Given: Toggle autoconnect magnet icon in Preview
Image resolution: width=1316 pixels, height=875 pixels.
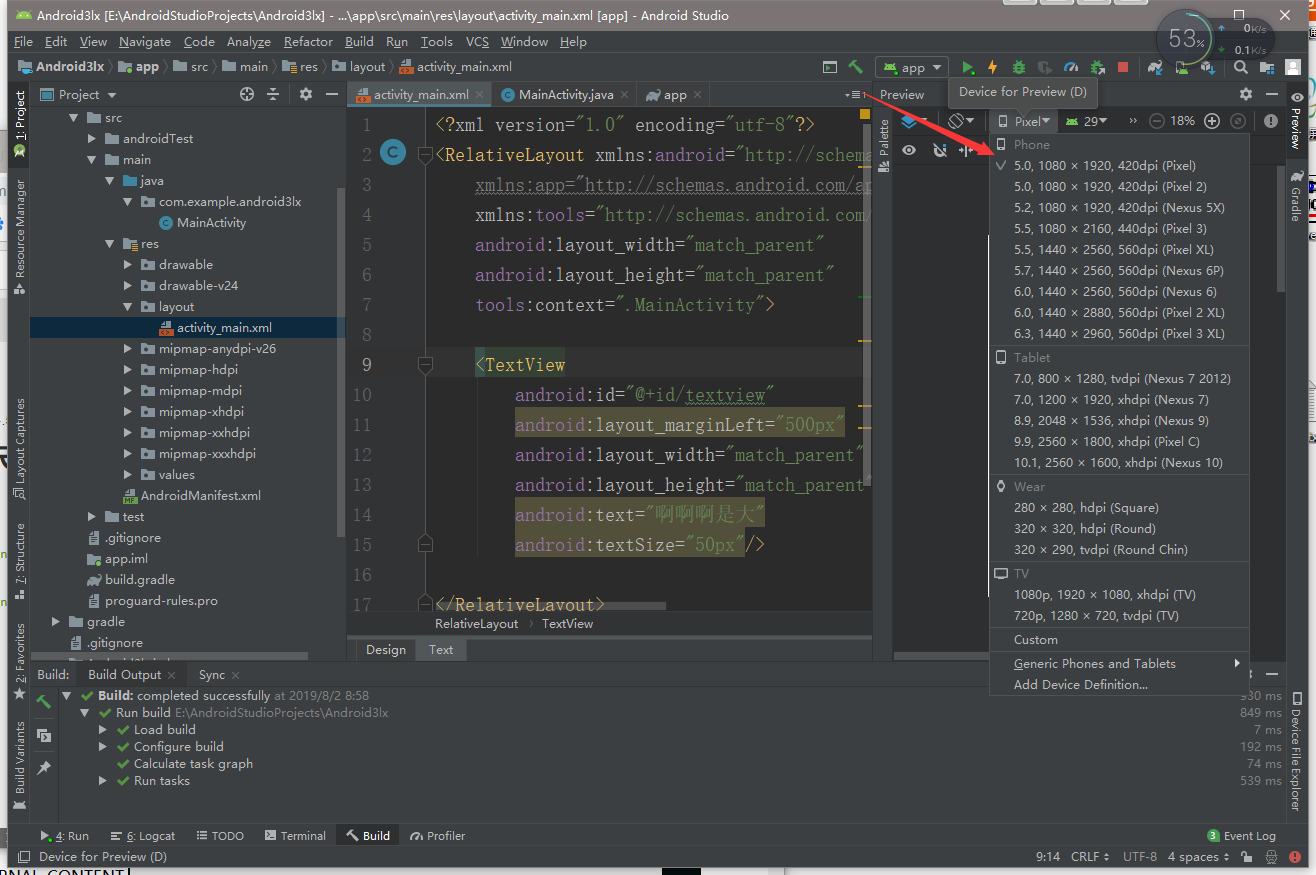Looking at the screenshot, I should (939, 150).
